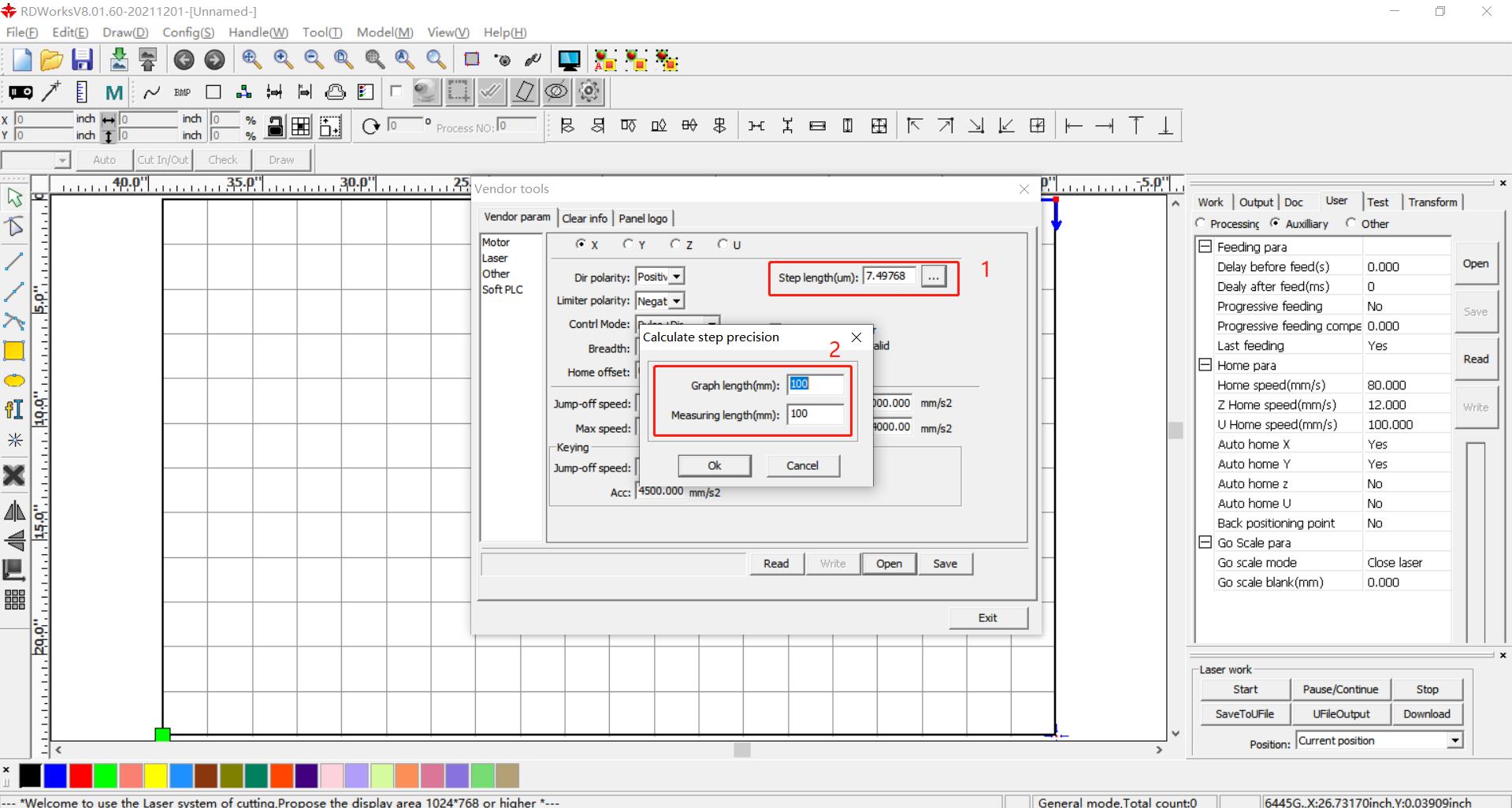Undo with the left arrow icon

click(x=184, y=60)
